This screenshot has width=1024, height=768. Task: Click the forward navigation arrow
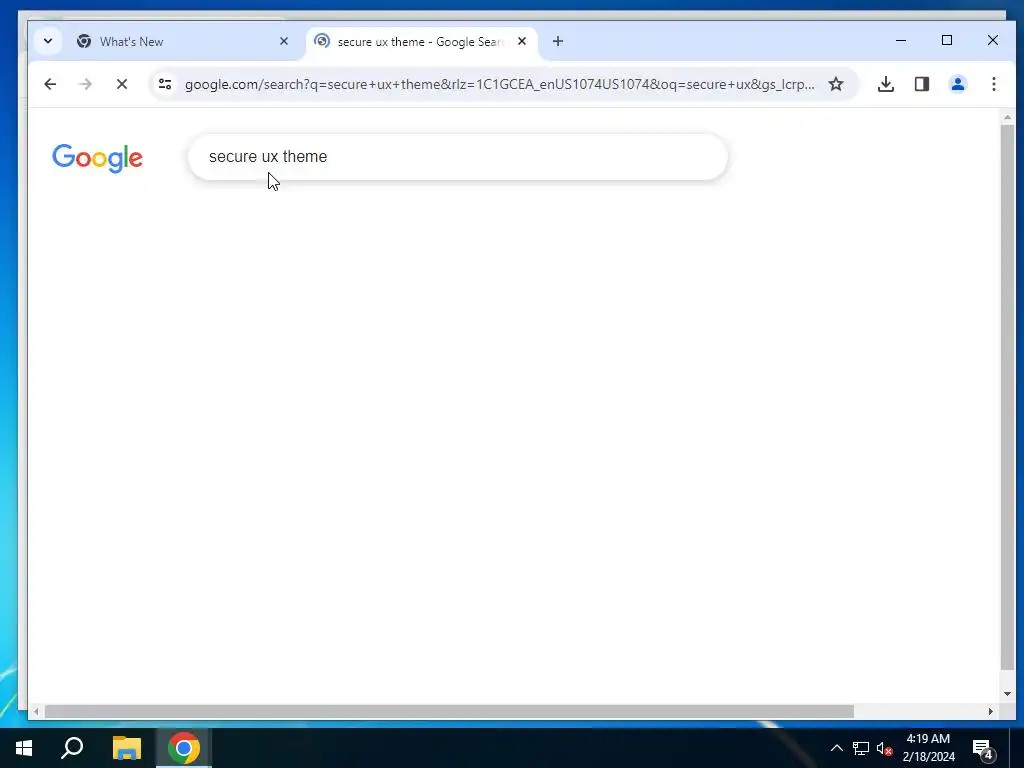[86, 84]
